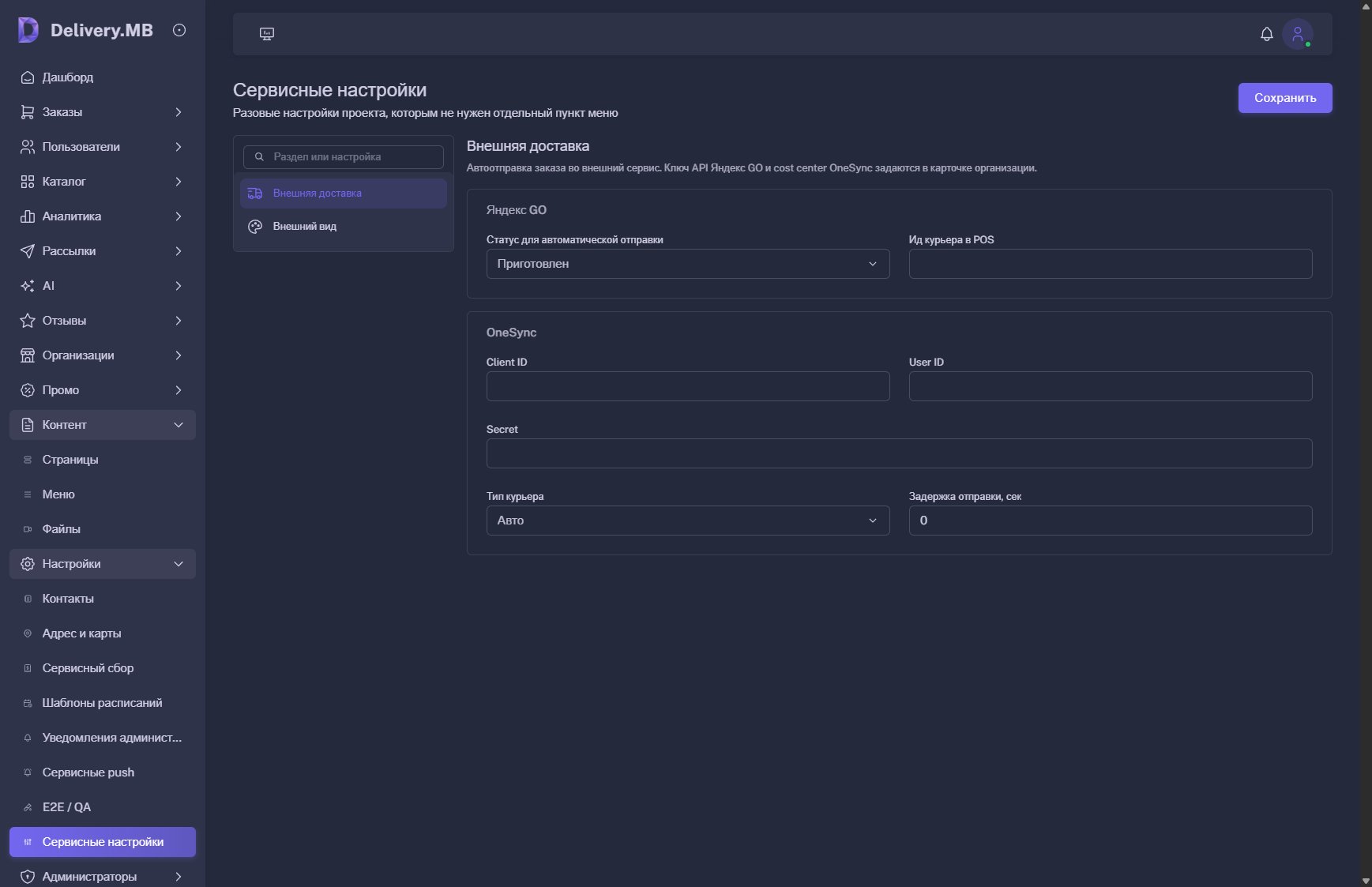Expand the Пользователи submenu chevron
Image resolution: width=1372 pixels, height=887 pixels.
179,147
